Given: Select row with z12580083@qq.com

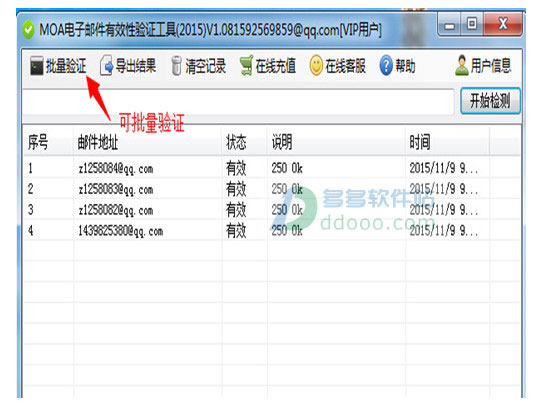Looking at the screenshot, I should (272, 189).
